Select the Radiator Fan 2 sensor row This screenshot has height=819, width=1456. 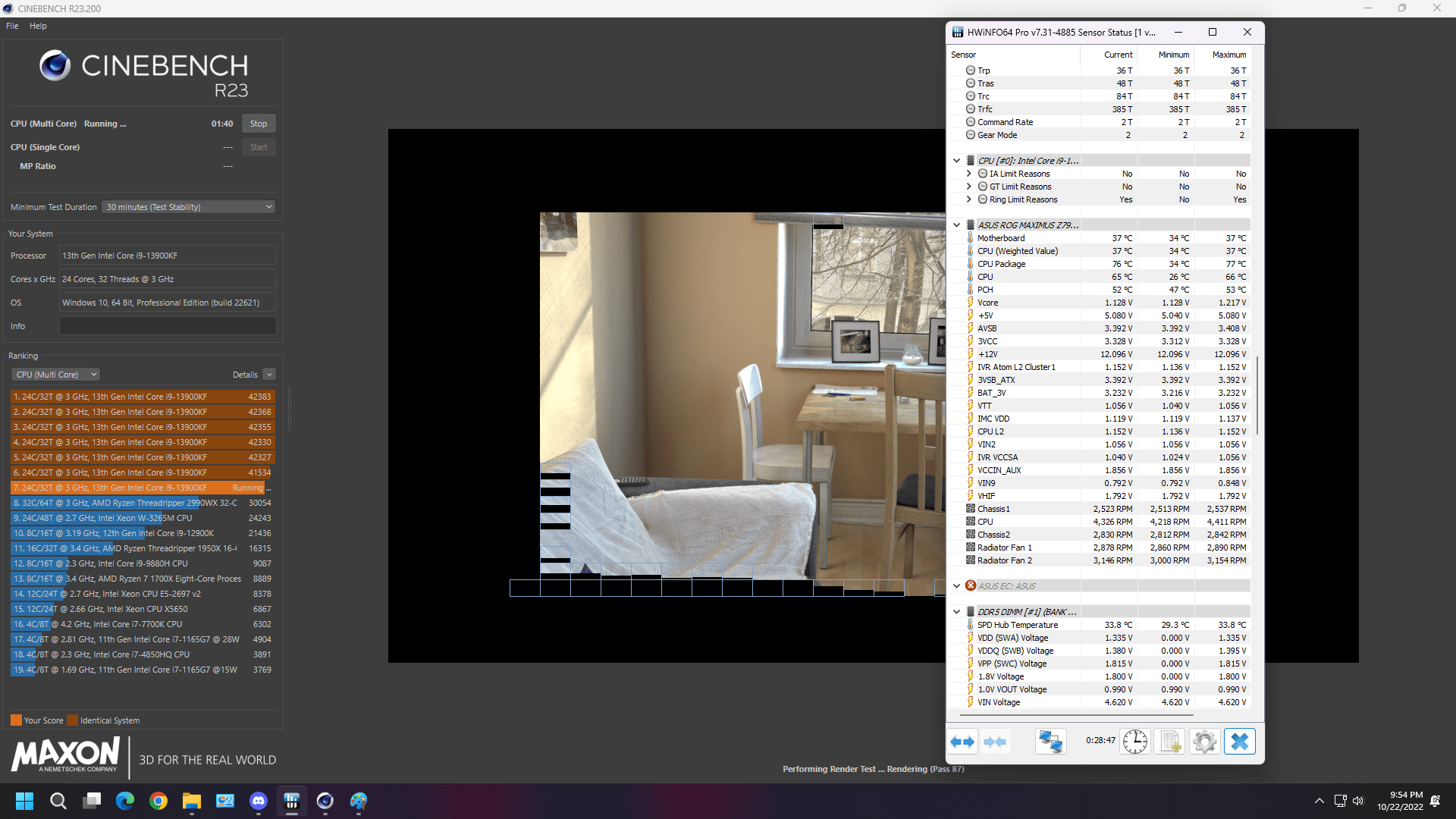pos(1099,560)
